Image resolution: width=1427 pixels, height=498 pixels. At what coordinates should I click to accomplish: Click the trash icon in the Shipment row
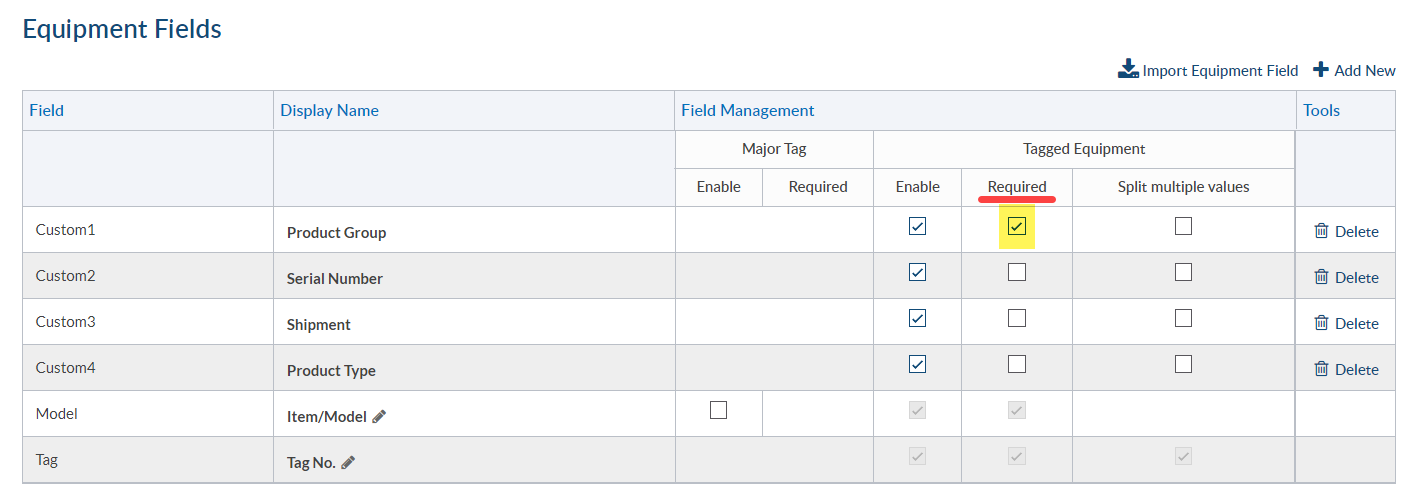coord(1321,323)
